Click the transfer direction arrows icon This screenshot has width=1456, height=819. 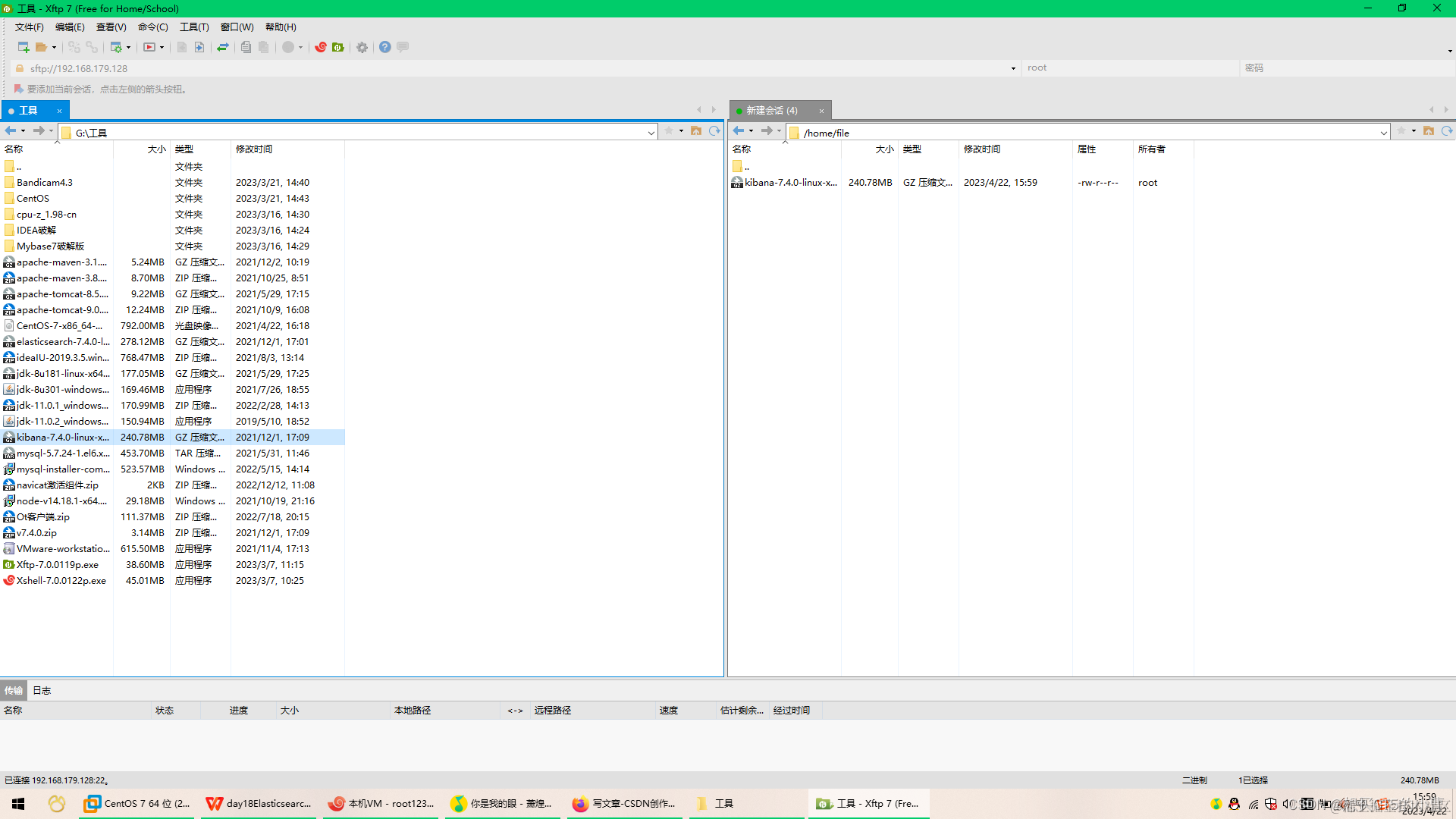(x=223, y=47)
